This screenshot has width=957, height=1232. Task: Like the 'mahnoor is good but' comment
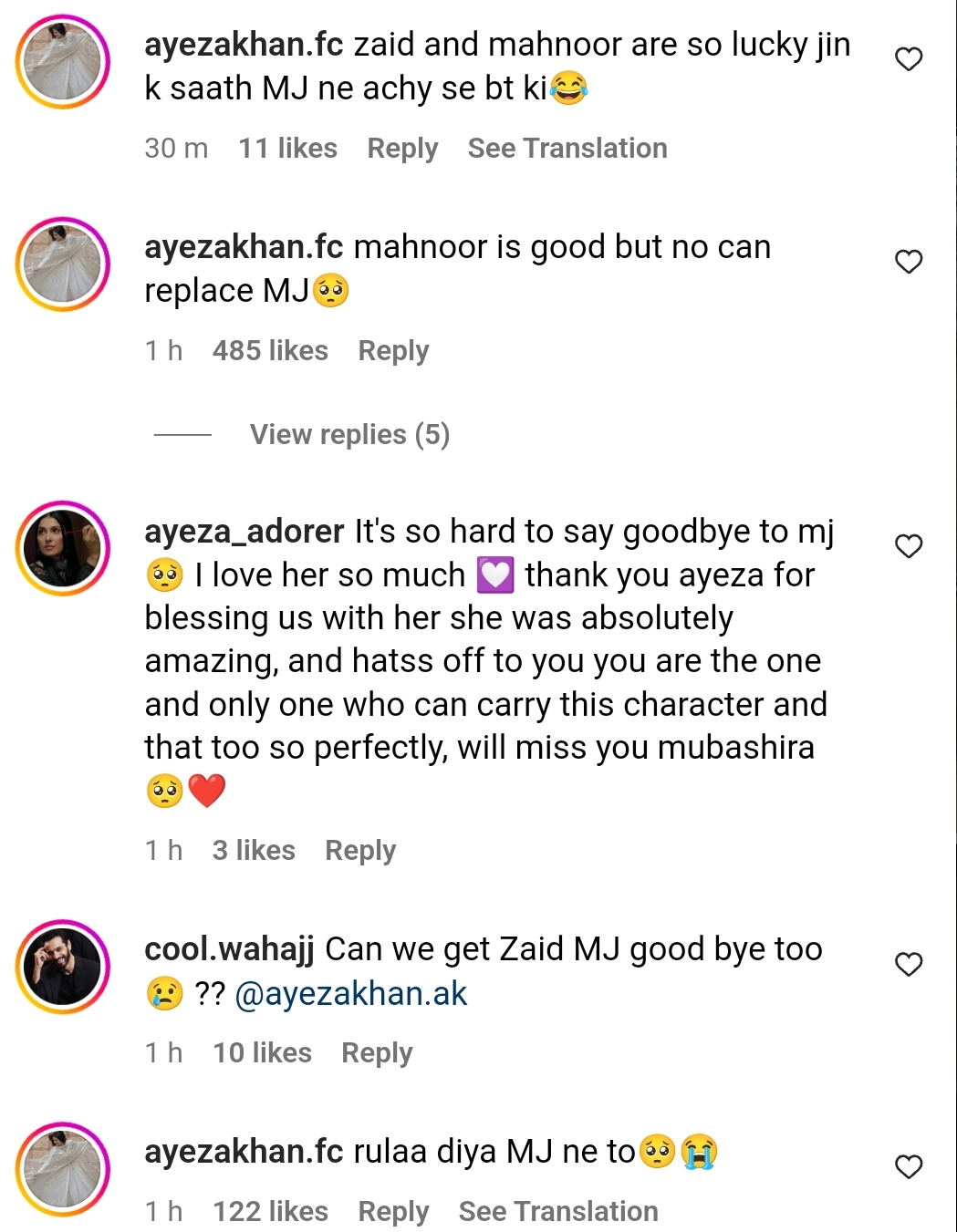[908, 262]
